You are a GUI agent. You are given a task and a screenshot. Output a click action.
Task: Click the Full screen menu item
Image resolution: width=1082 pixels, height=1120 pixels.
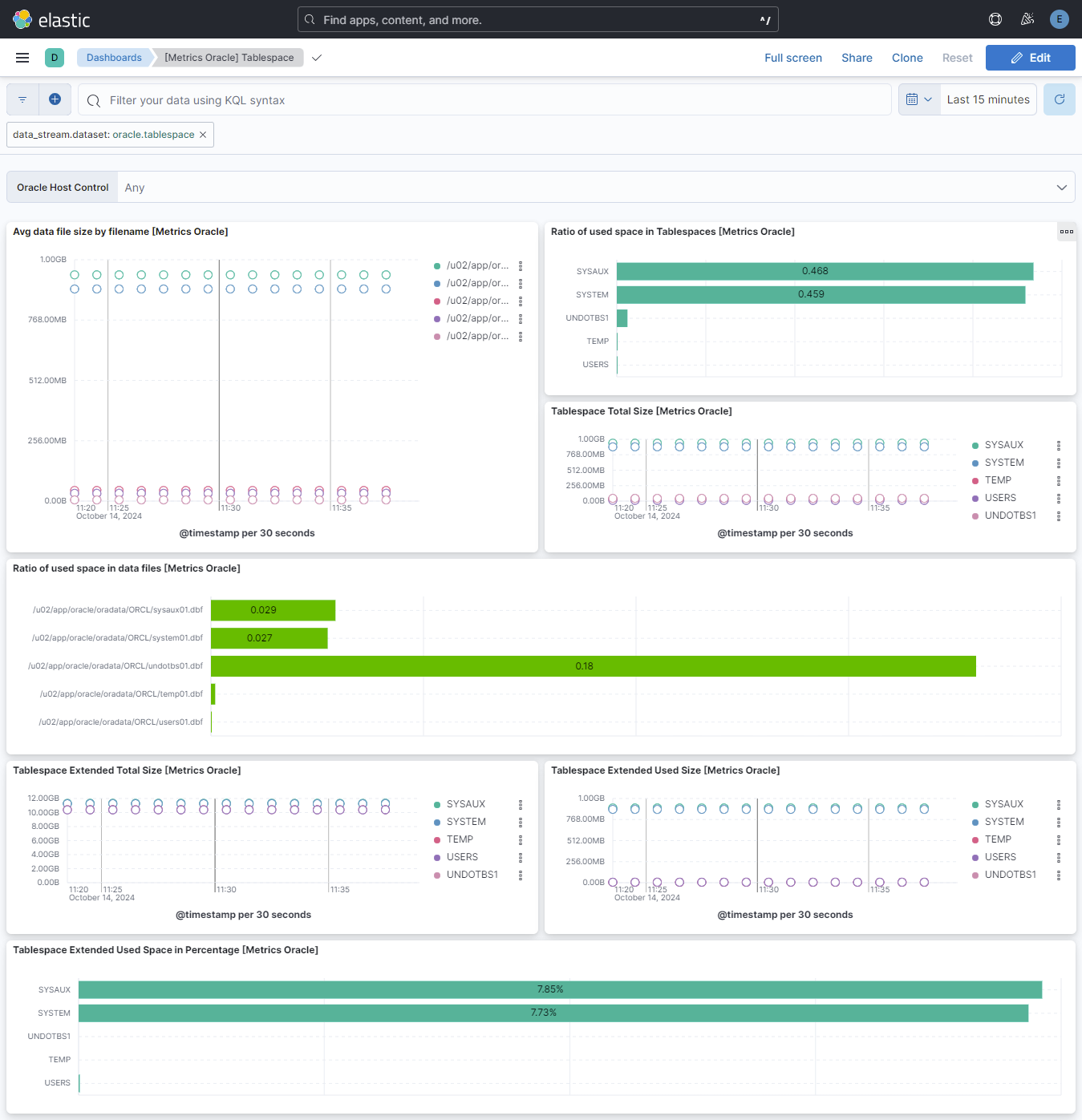[x=792, y=58]
